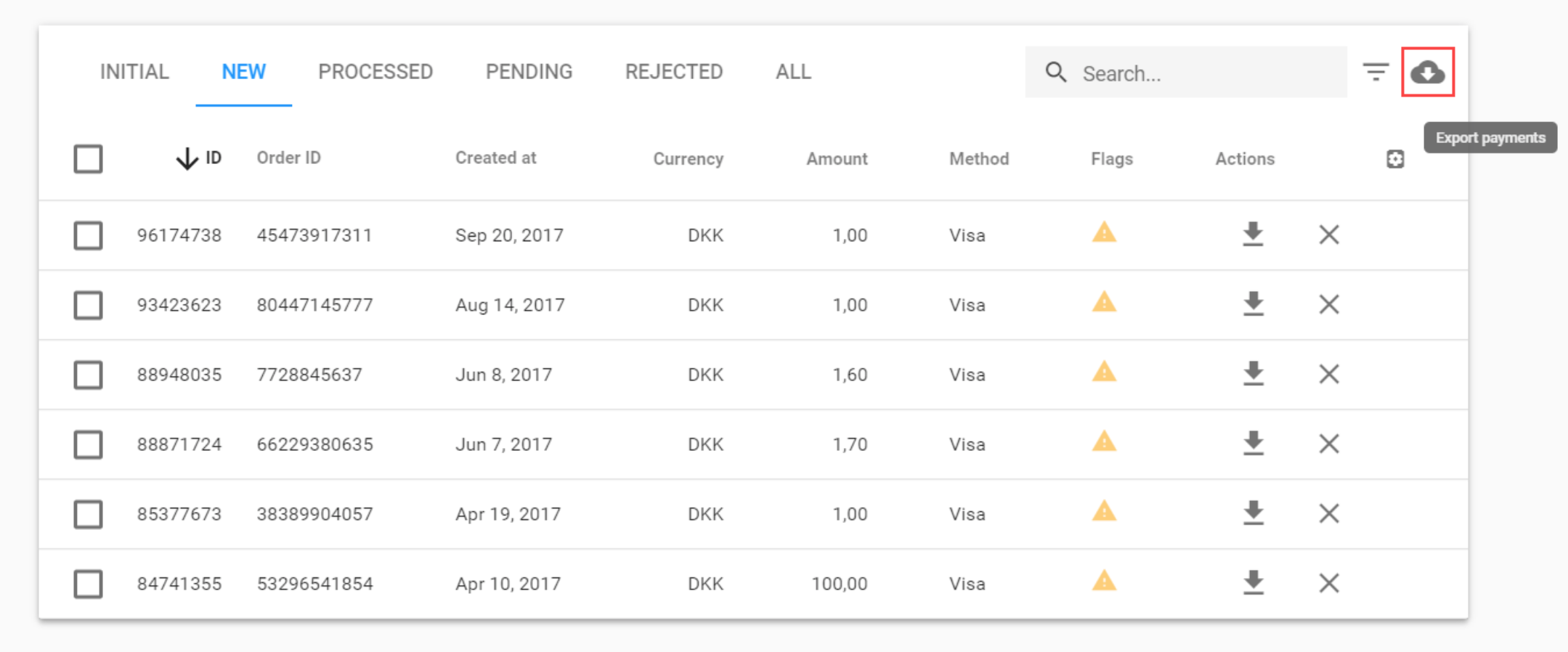Viewport: 1568px width, 652px height.
Task: Click warning flag on payment 88871724
Action: point(1104,441)
